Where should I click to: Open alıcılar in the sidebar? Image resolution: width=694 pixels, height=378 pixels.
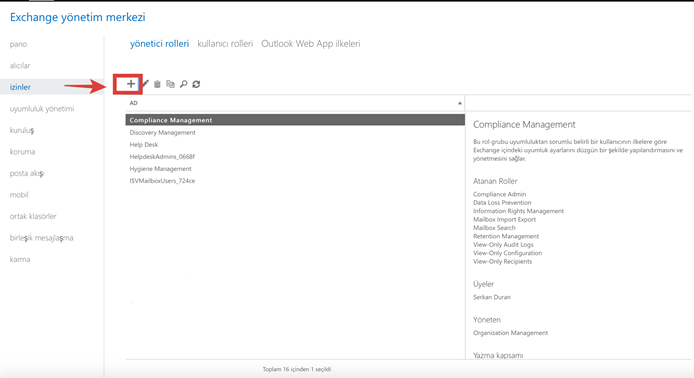tap(20, 66)
